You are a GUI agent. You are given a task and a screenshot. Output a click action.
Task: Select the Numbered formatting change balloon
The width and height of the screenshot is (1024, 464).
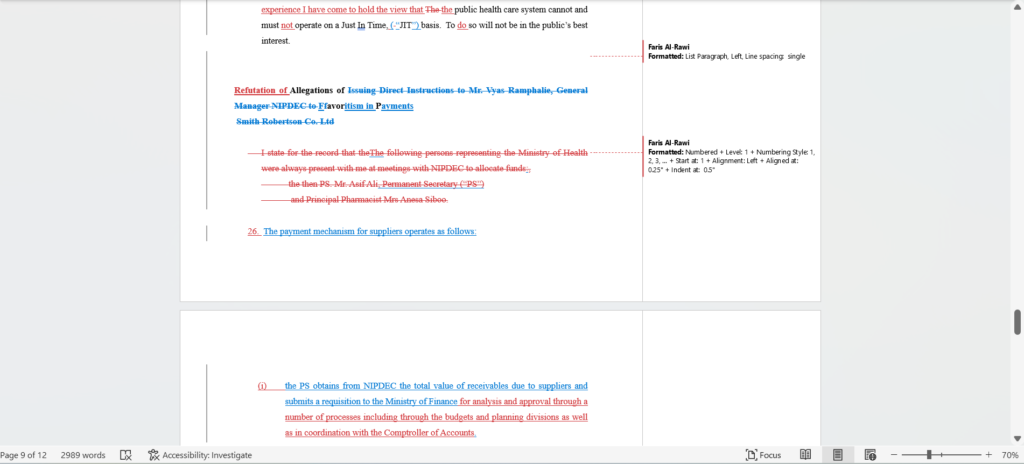(732, 156)
